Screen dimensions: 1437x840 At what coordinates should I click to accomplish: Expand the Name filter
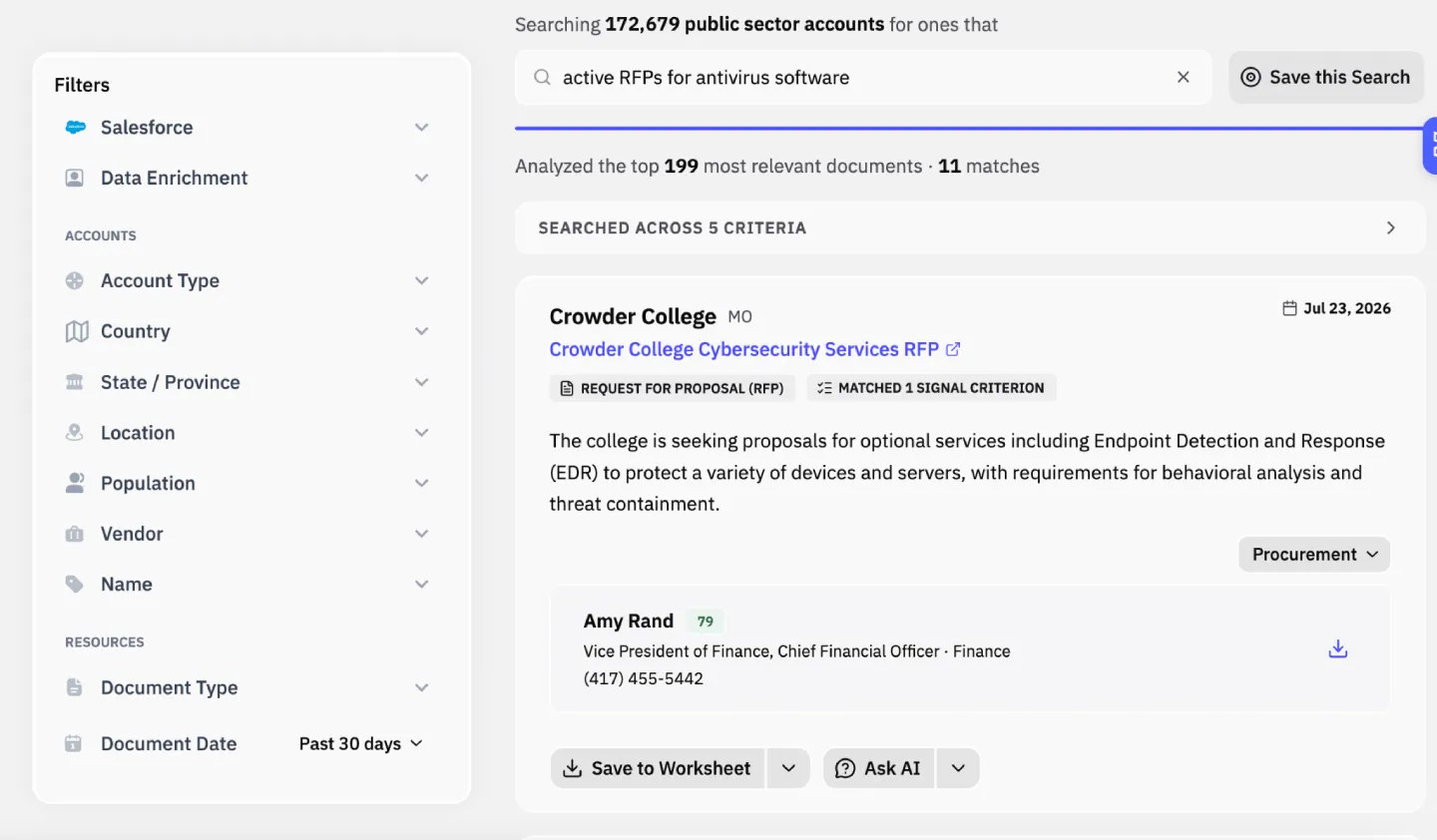pos(422,584)
